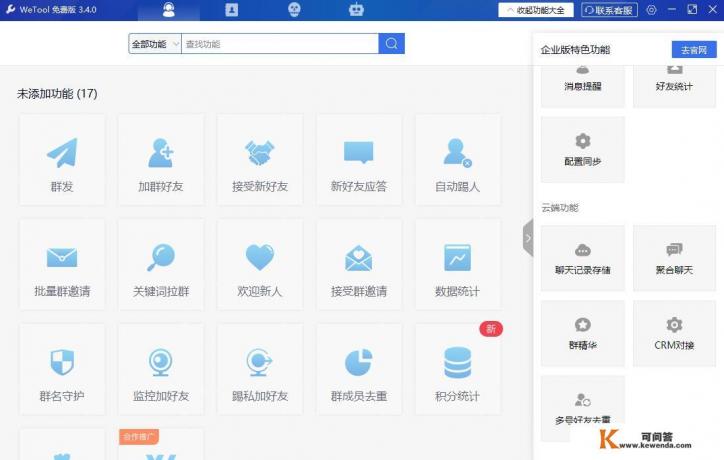This screenshot has height=460, width=724.
Task: Switch to the skull icon tab
Action: [294, 10]
